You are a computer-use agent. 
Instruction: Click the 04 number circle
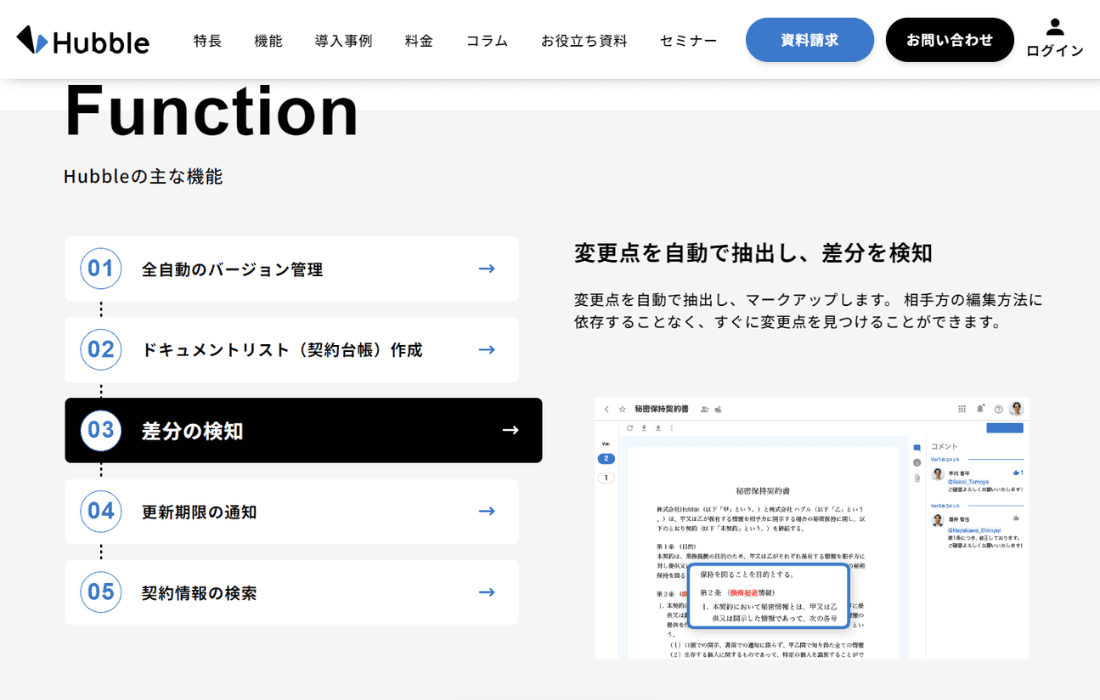[x=100, y=511]
